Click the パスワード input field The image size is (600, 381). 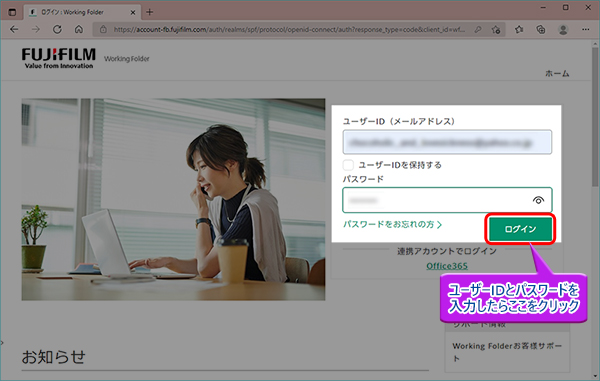[447, 200]
